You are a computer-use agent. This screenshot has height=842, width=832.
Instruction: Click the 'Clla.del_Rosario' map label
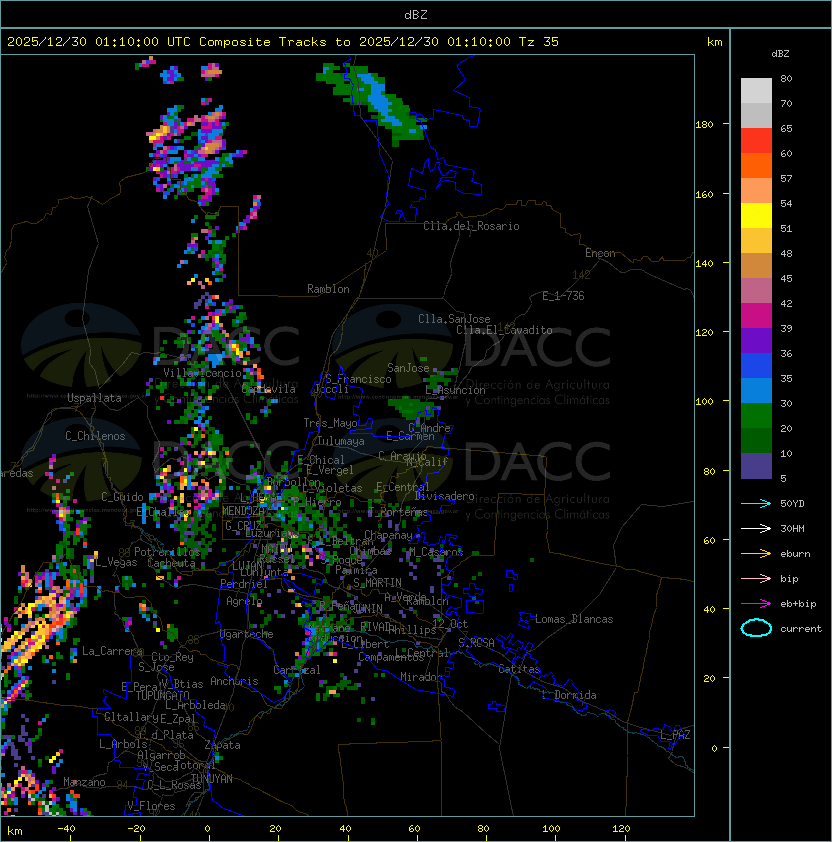471,226
